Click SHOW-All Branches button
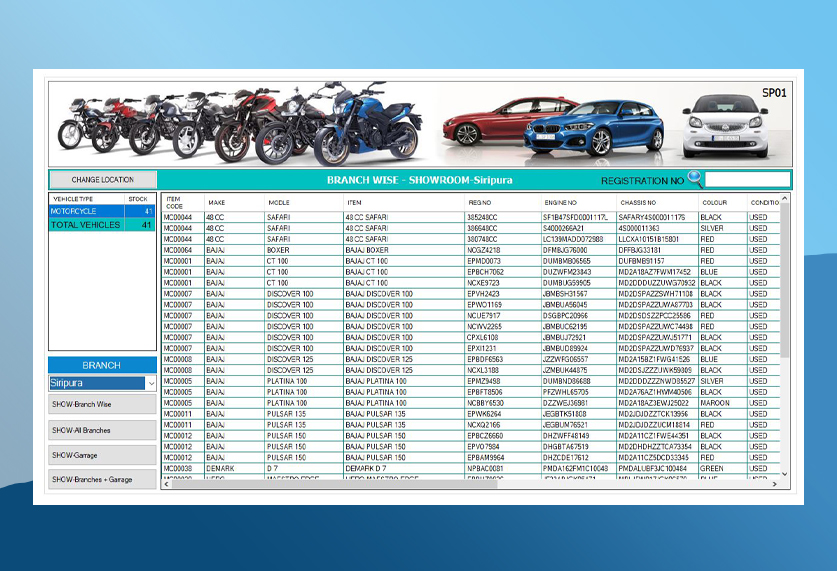The width and height of the screenshot is (837, 571). point(102,430)
